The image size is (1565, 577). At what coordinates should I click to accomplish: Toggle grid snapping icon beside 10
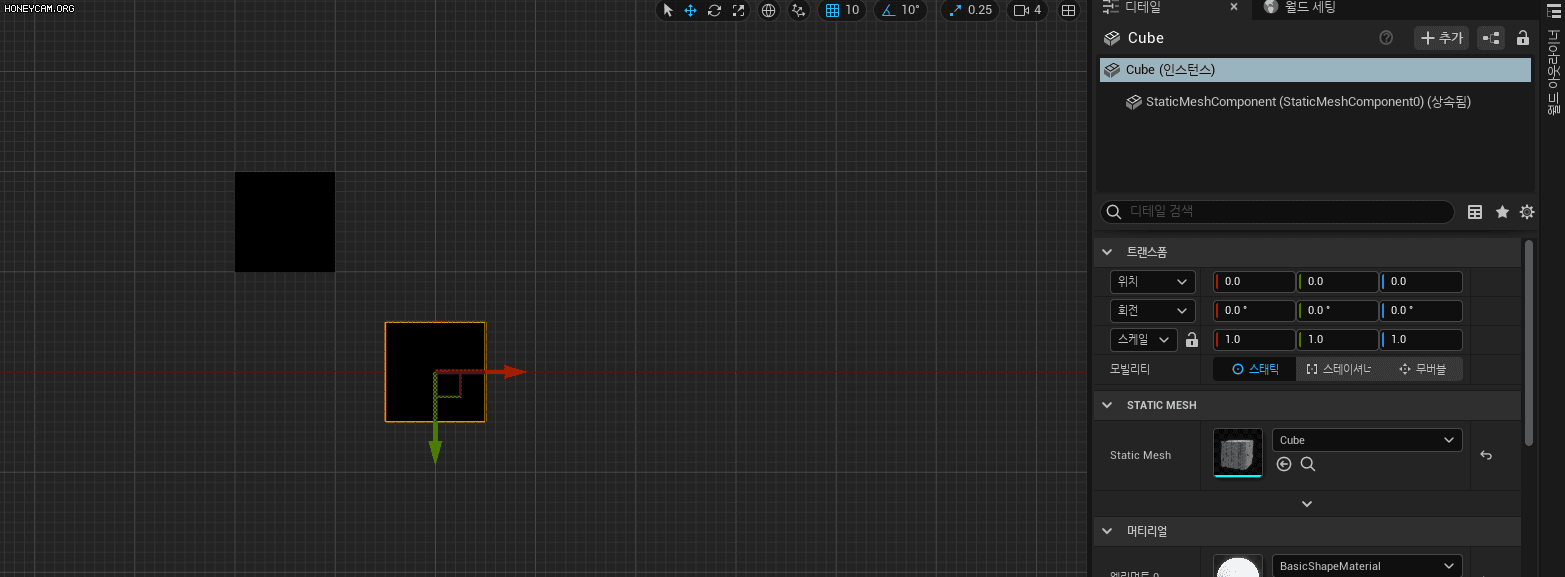click(832, 10)
